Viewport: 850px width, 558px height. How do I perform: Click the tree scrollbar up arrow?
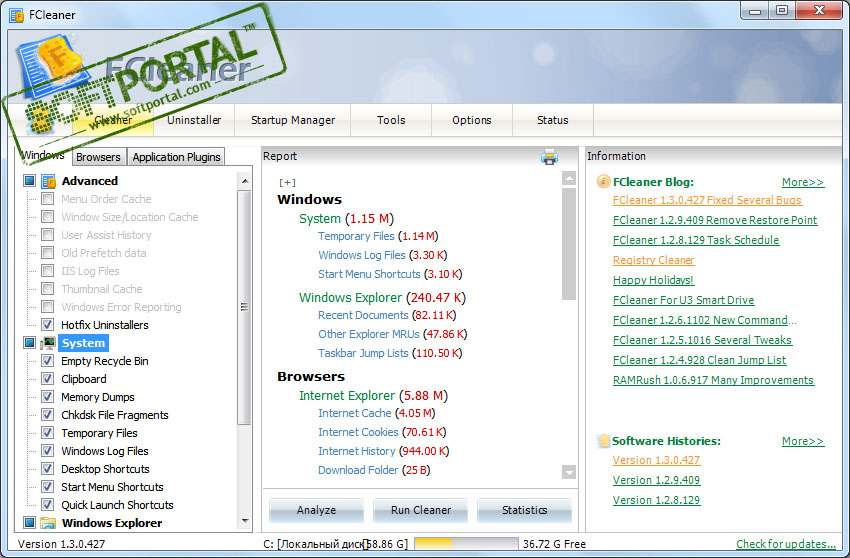(244, 181)
